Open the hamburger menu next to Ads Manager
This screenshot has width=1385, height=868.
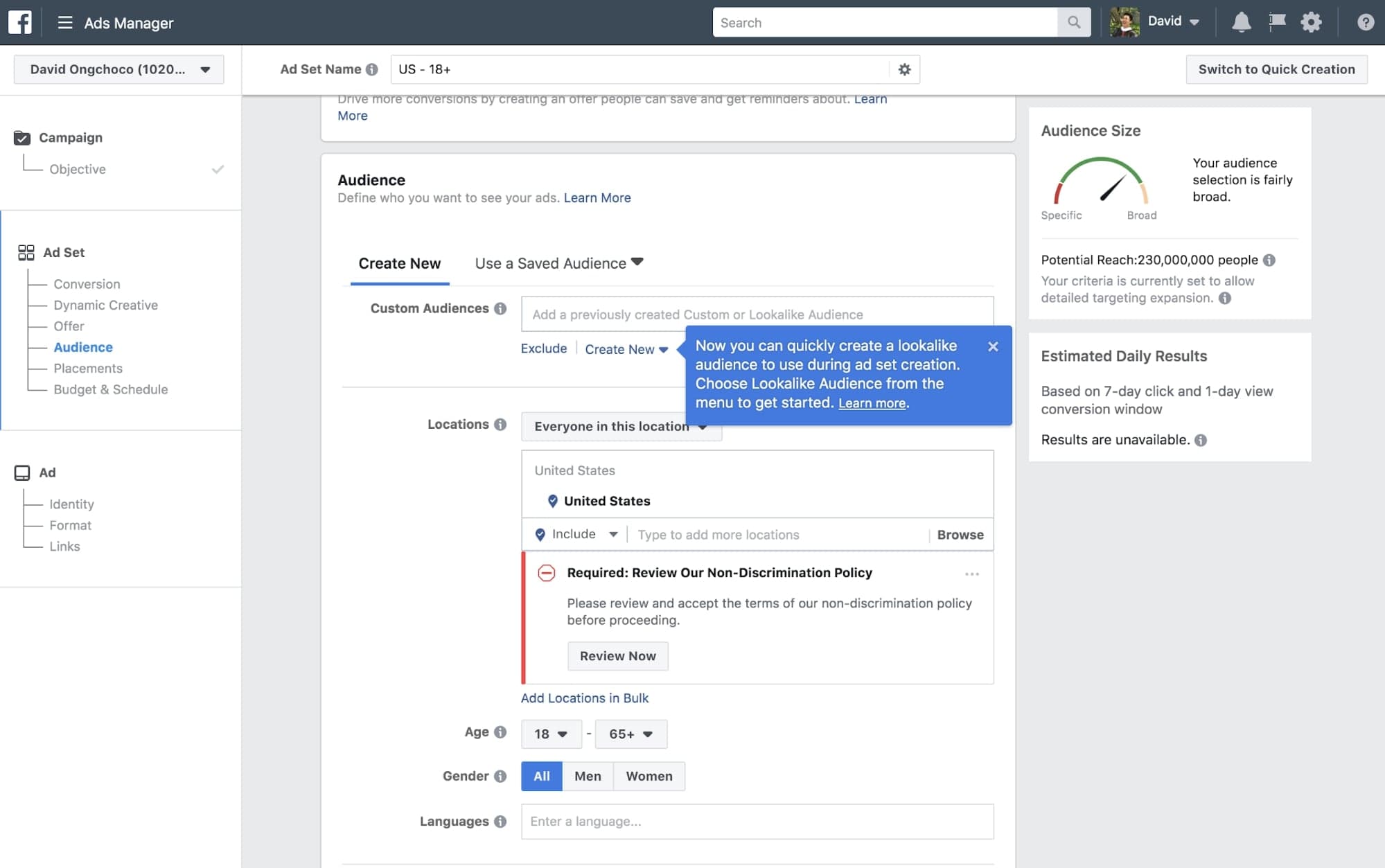pyautogui.click(x=65, y=22)
